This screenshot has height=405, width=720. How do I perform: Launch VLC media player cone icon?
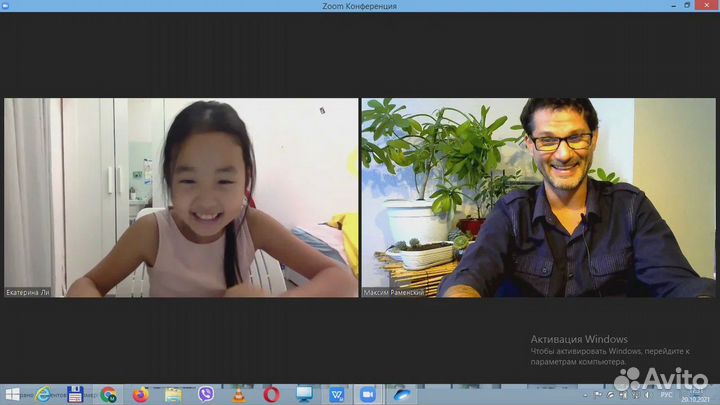238,394
